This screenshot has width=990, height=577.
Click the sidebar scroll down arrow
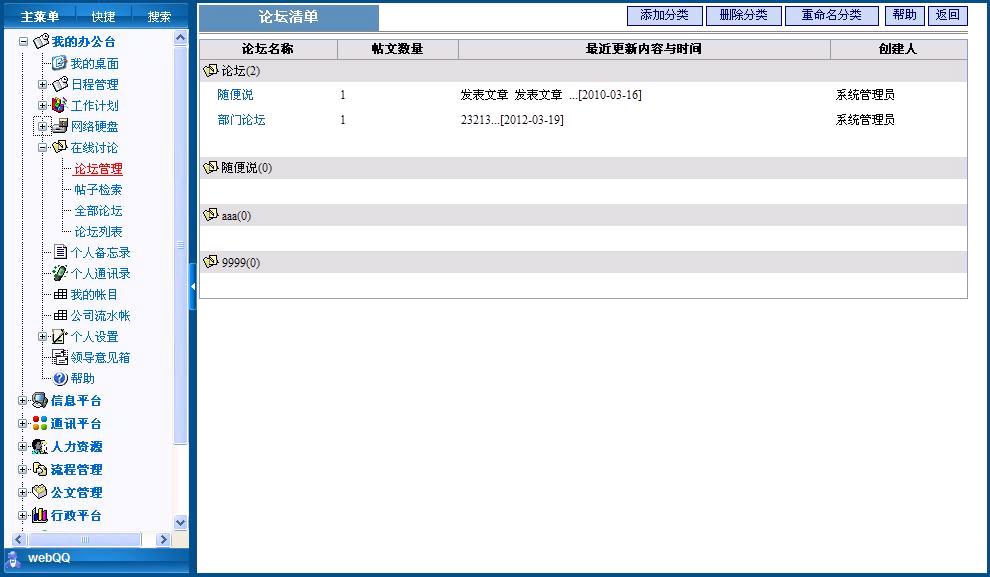pyautogui.click(x=181, y=522)
